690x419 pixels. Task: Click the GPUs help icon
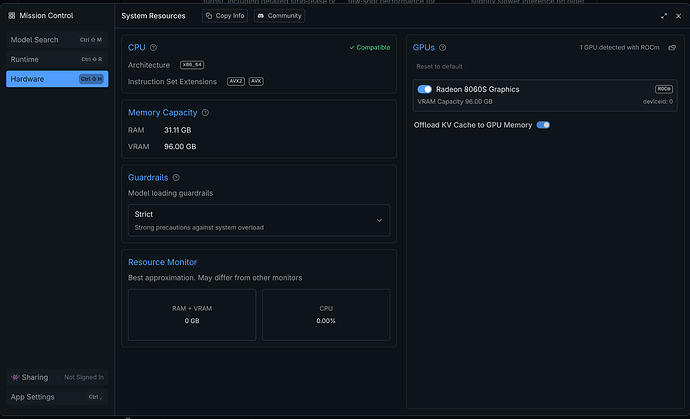click(443, 48)
